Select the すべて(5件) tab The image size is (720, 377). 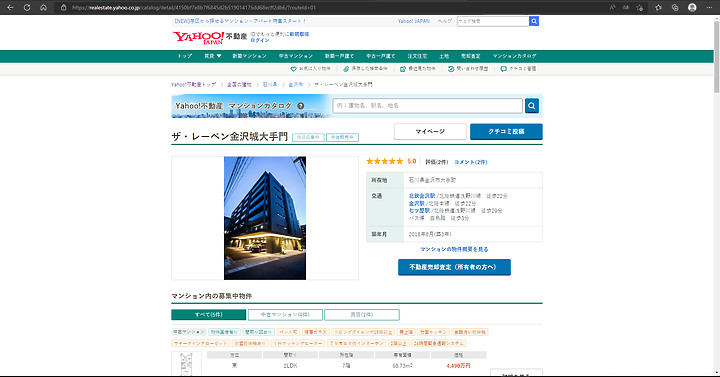coord(208,315)
